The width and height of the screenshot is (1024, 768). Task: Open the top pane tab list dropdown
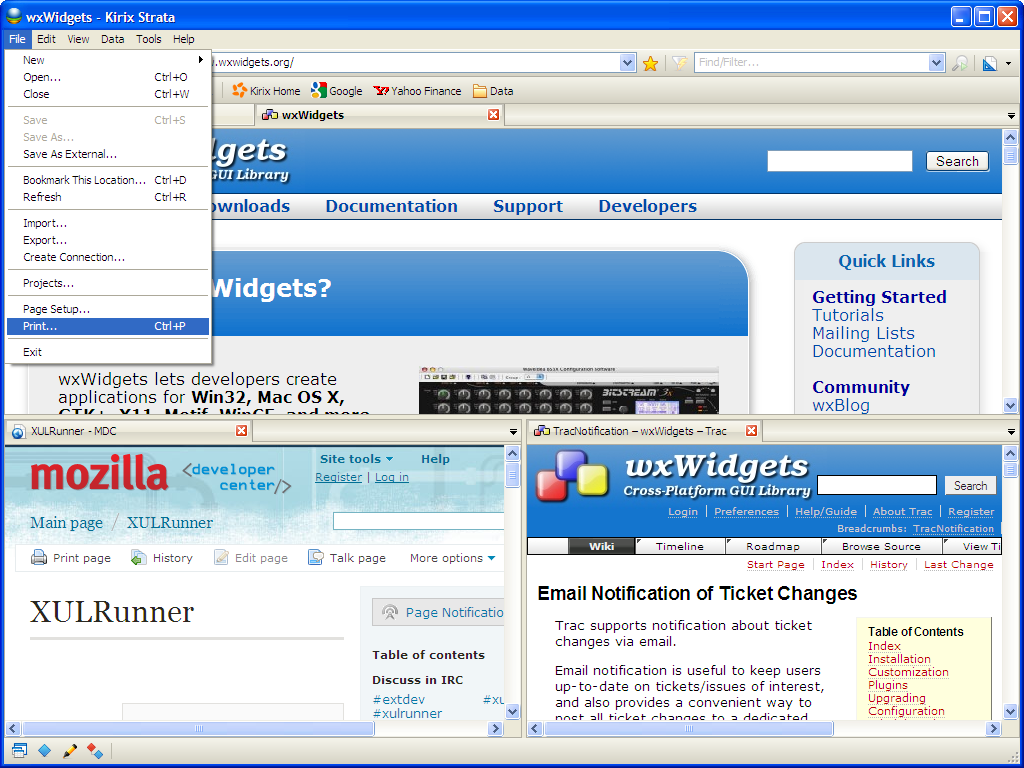tap(1011, 116)
